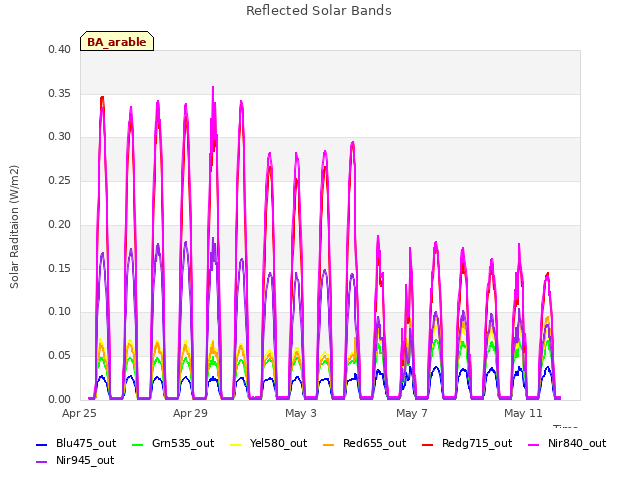Click the 0.15 y-axis tick label
Image resolution: width=640 pixels, height=480 pixels.
click(59, 269)
